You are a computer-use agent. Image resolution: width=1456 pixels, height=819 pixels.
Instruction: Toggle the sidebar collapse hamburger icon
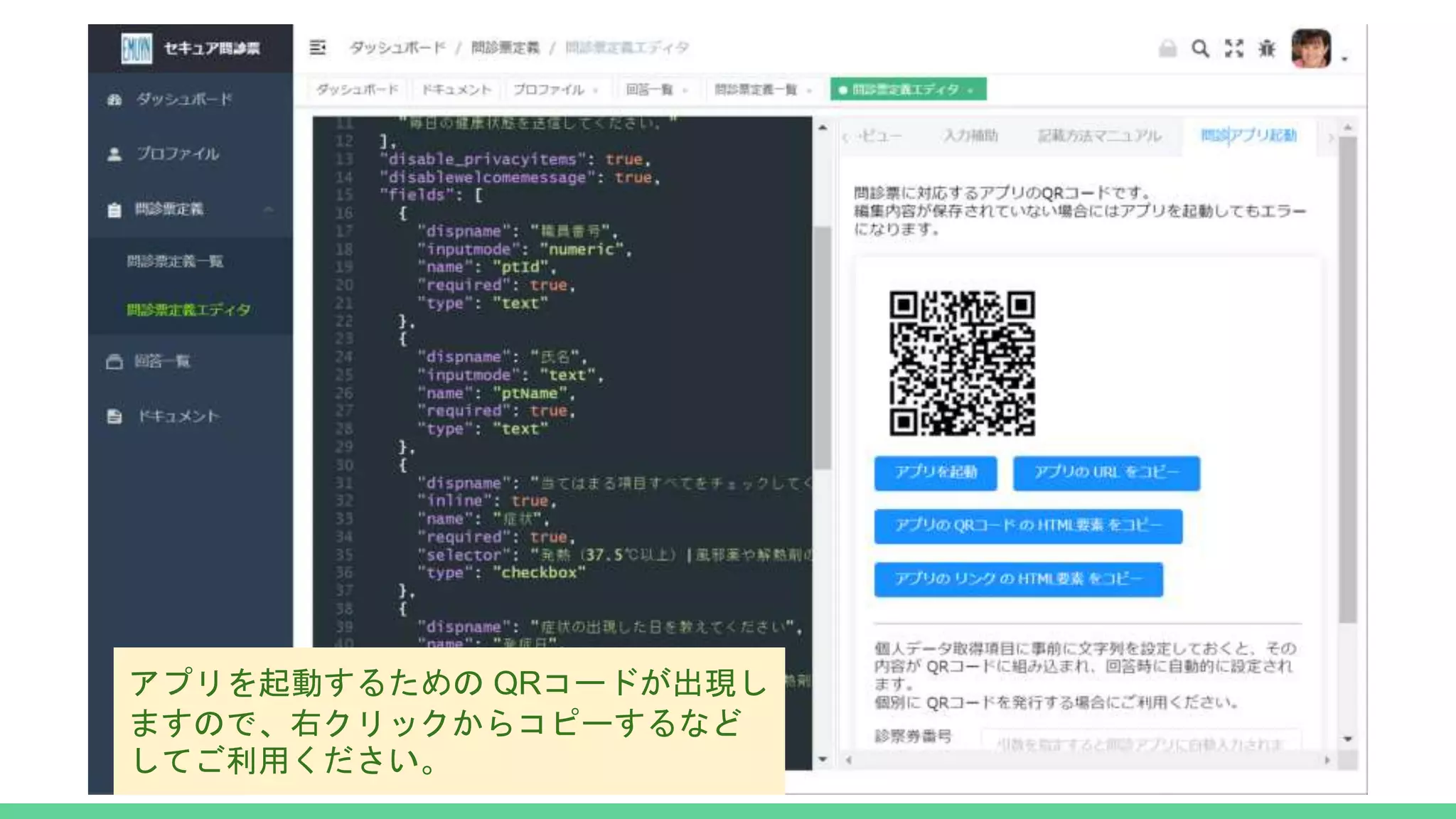(x=318, y=48)
